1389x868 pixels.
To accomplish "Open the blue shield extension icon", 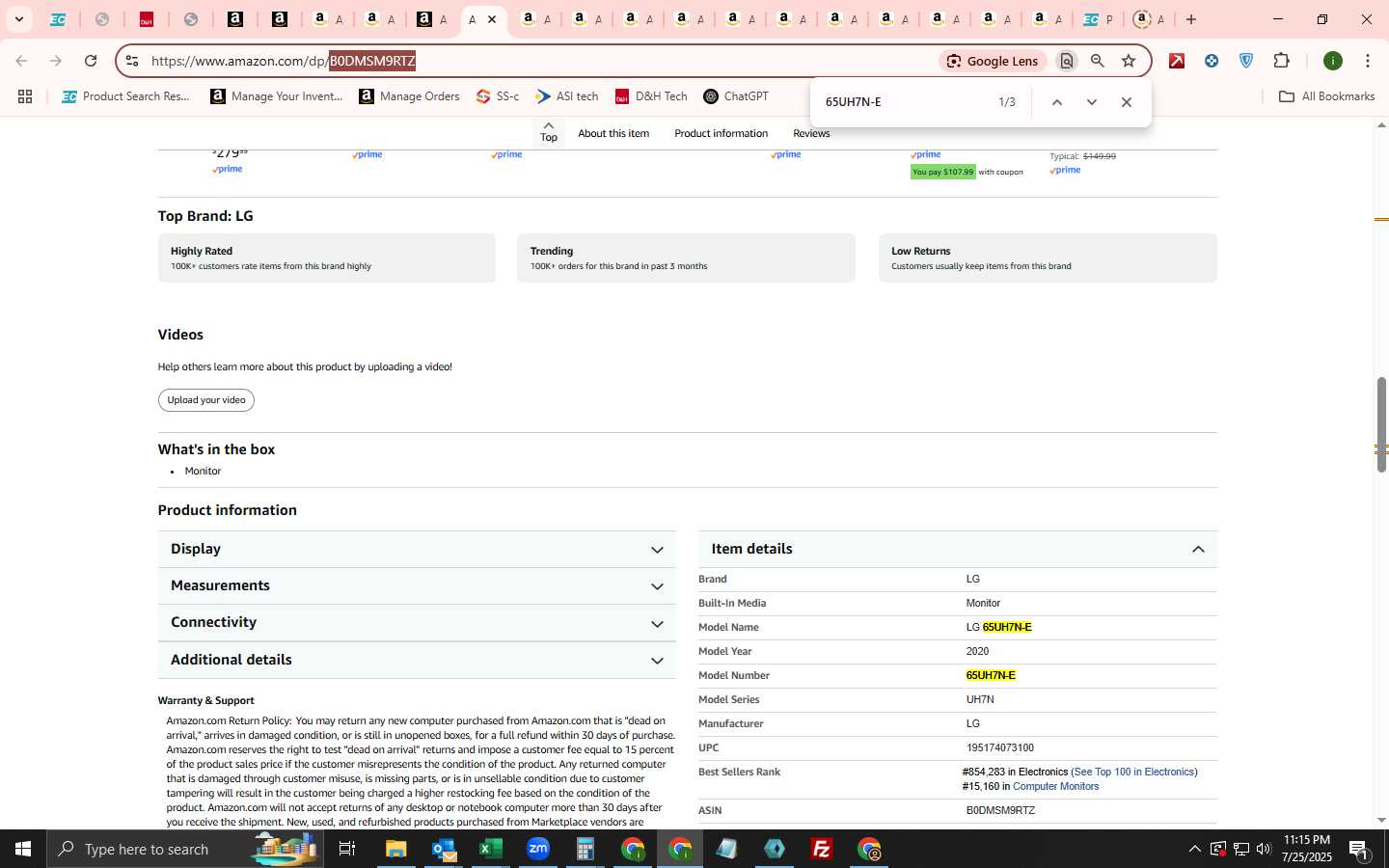I will tap(1246, 61).
